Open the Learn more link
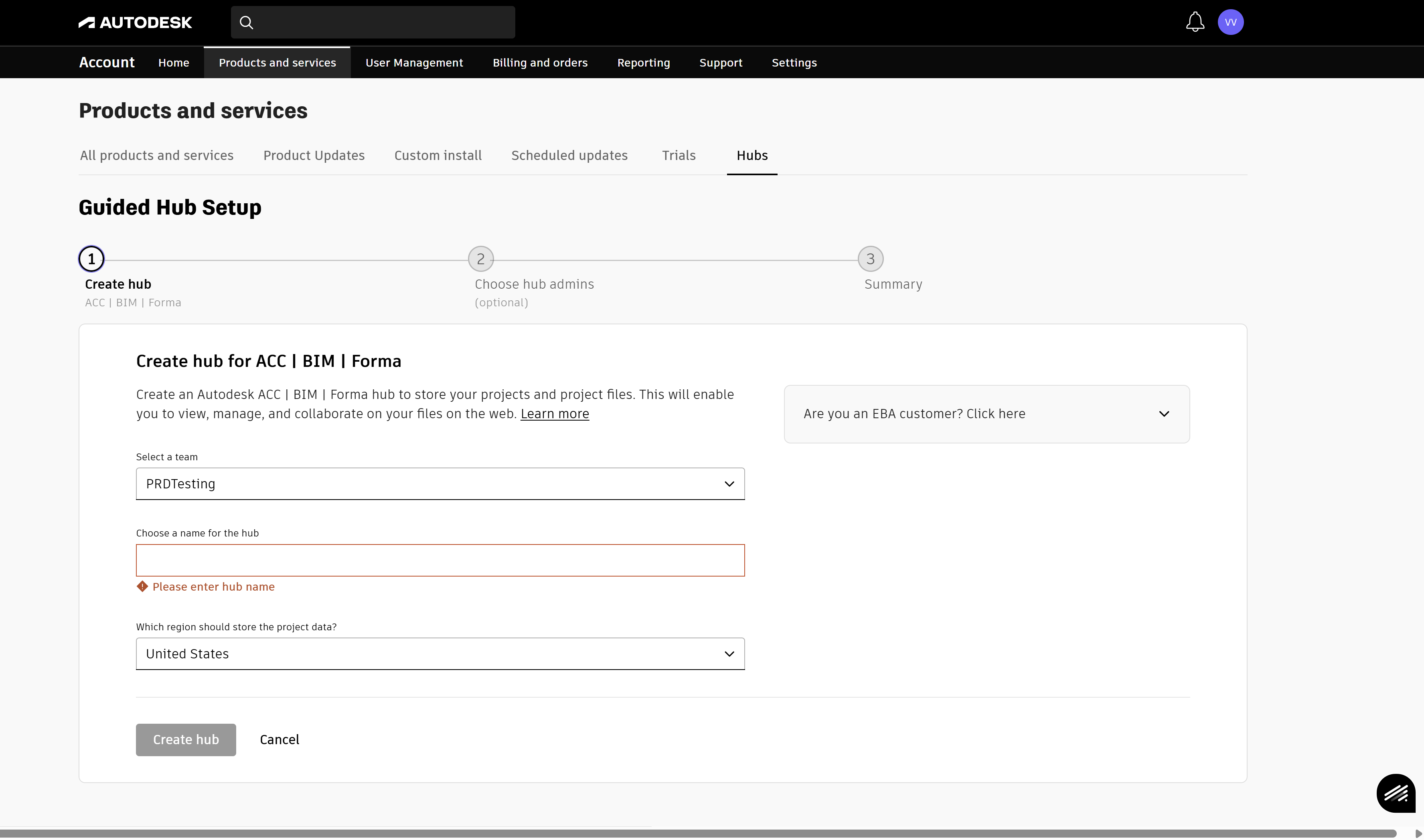 click(x=554, y=413)
